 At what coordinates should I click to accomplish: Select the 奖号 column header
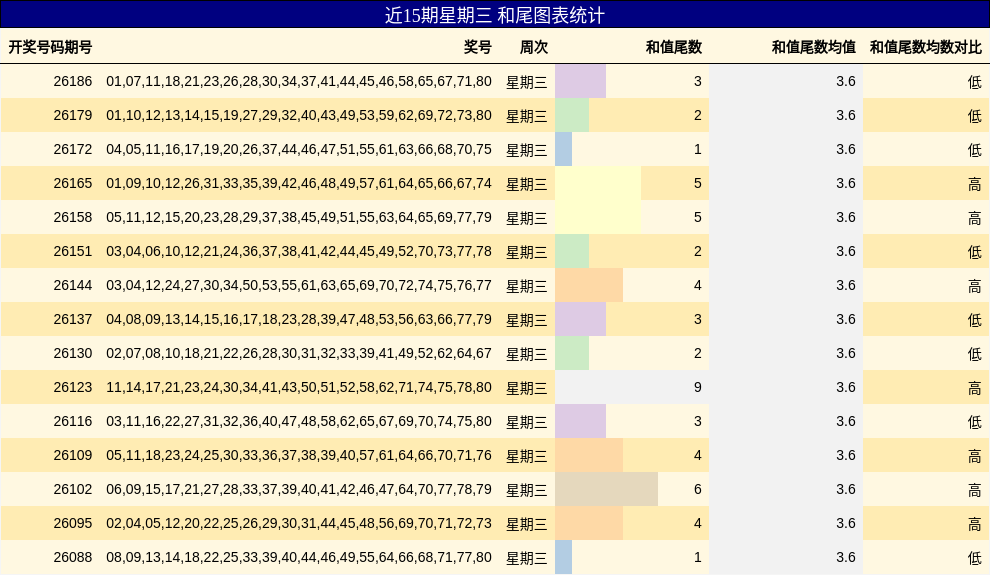pyautogui.click(x=477, y=47)
